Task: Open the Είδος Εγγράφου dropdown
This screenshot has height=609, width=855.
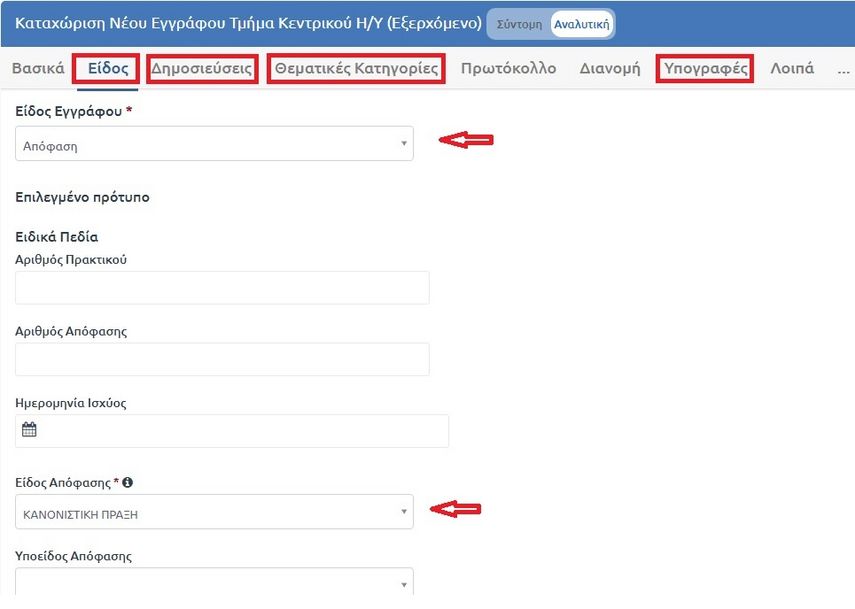Action: click(214, 145)
